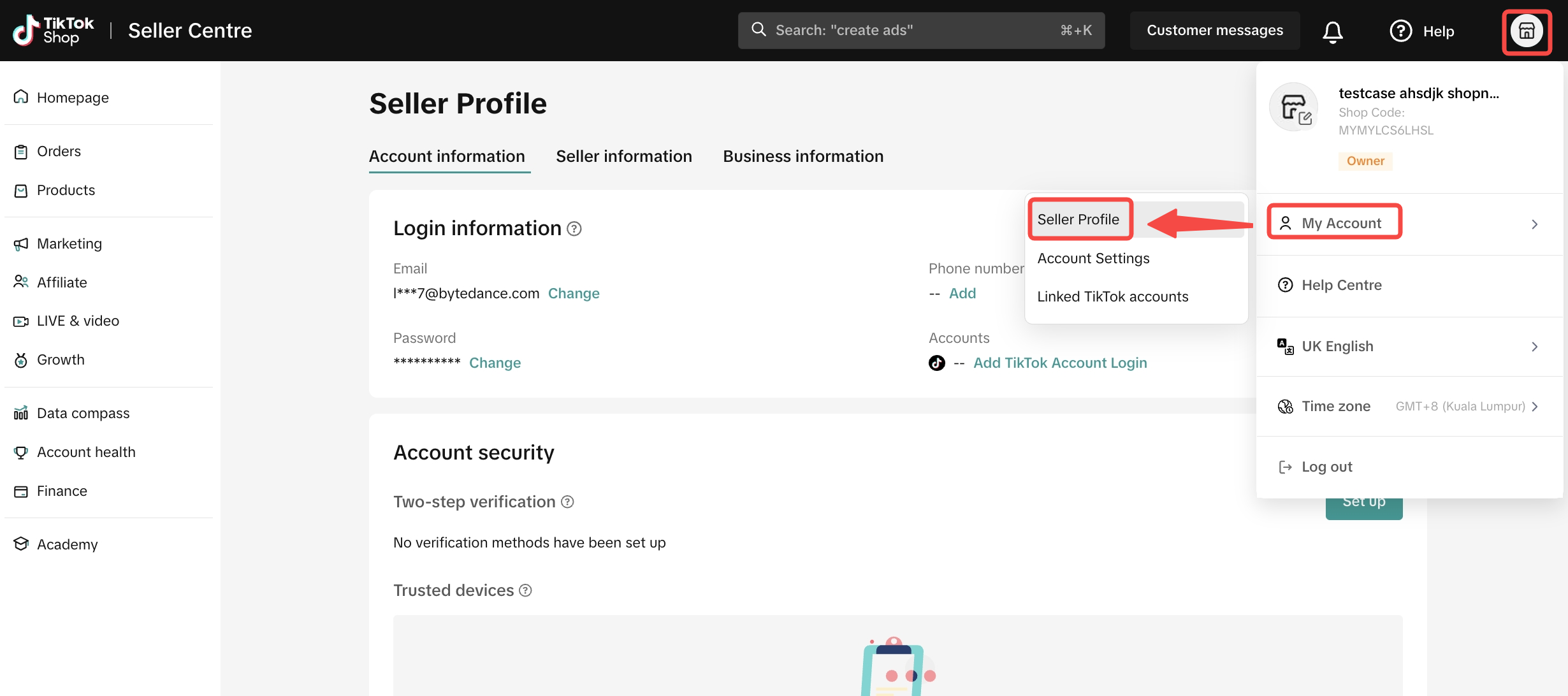Click the TikTok Shop logo
This screenshot has width=1568, height=696.
click(54, 31)
